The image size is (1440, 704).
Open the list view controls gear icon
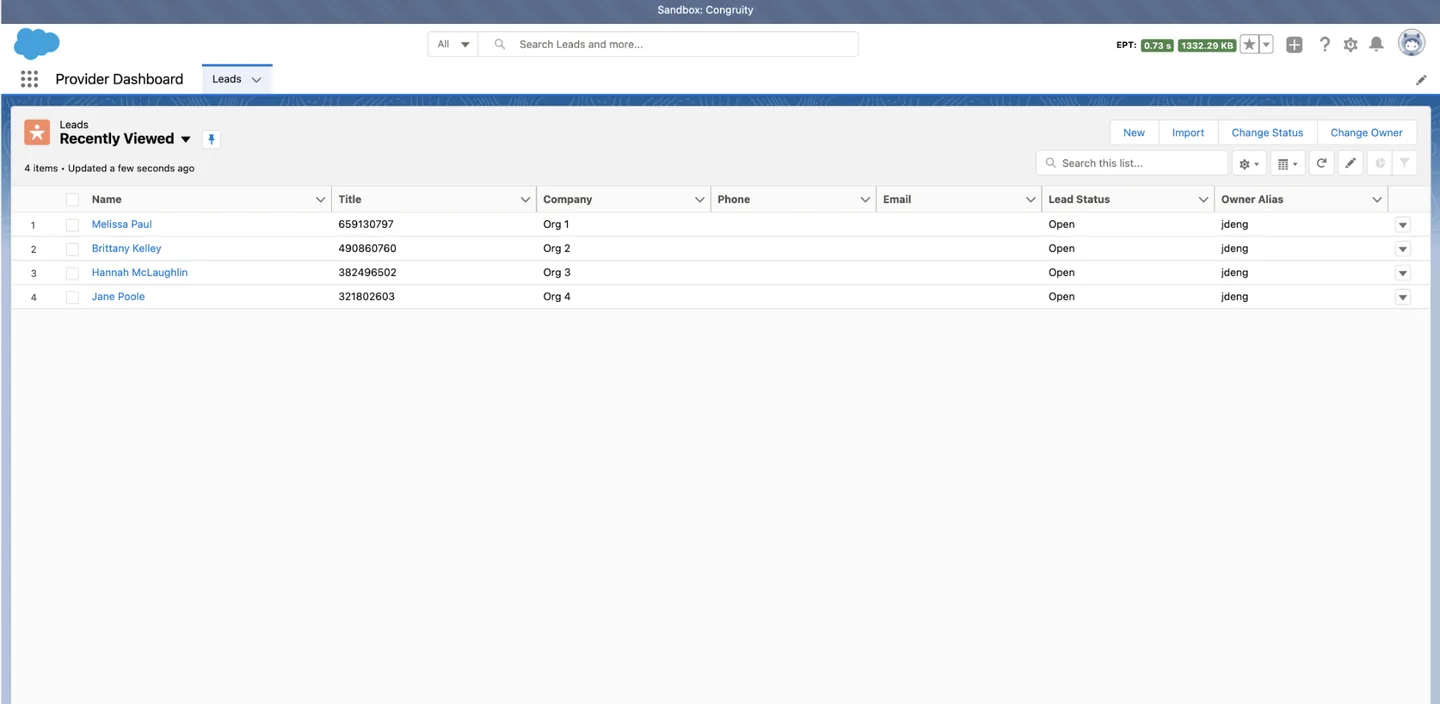[x=1247, y=162]
